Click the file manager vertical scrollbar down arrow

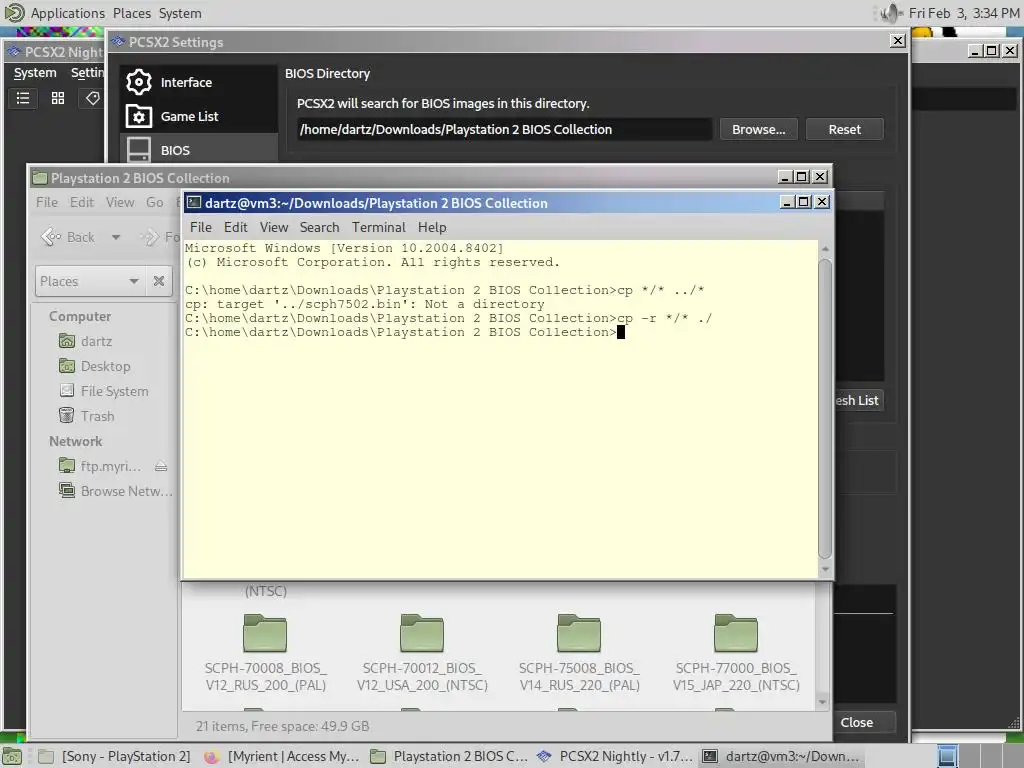click(822, 702)
